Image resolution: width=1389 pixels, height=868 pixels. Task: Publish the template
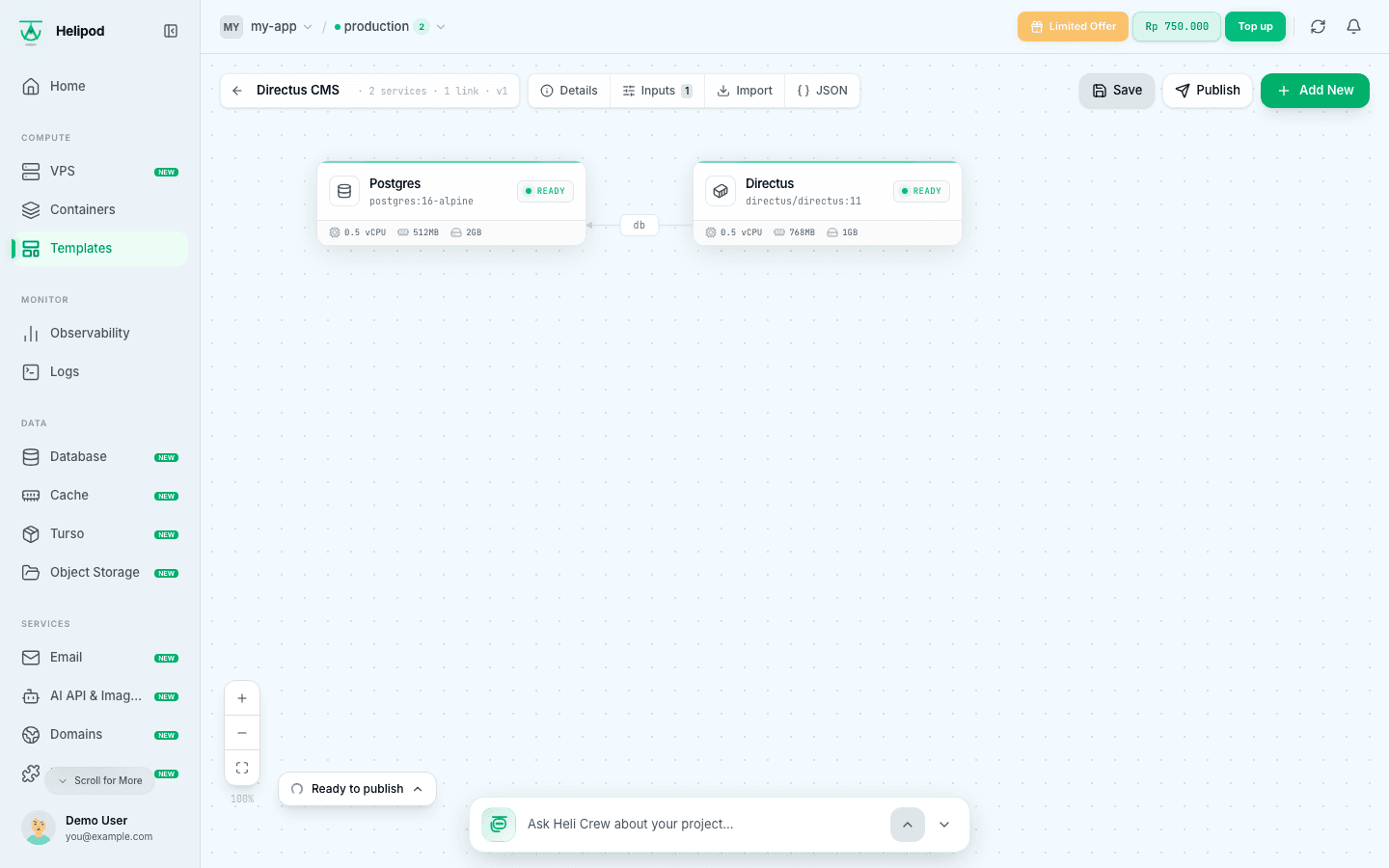pos(1208,91)
